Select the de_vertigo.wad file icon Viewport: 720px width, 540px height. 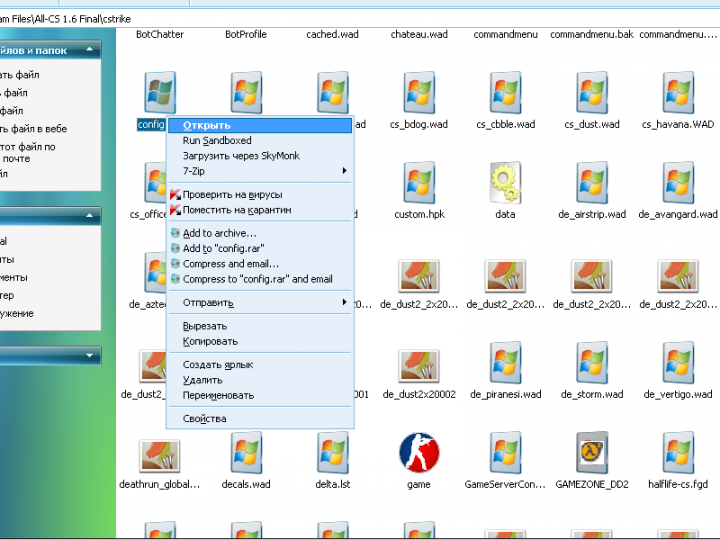click(678, 362)
